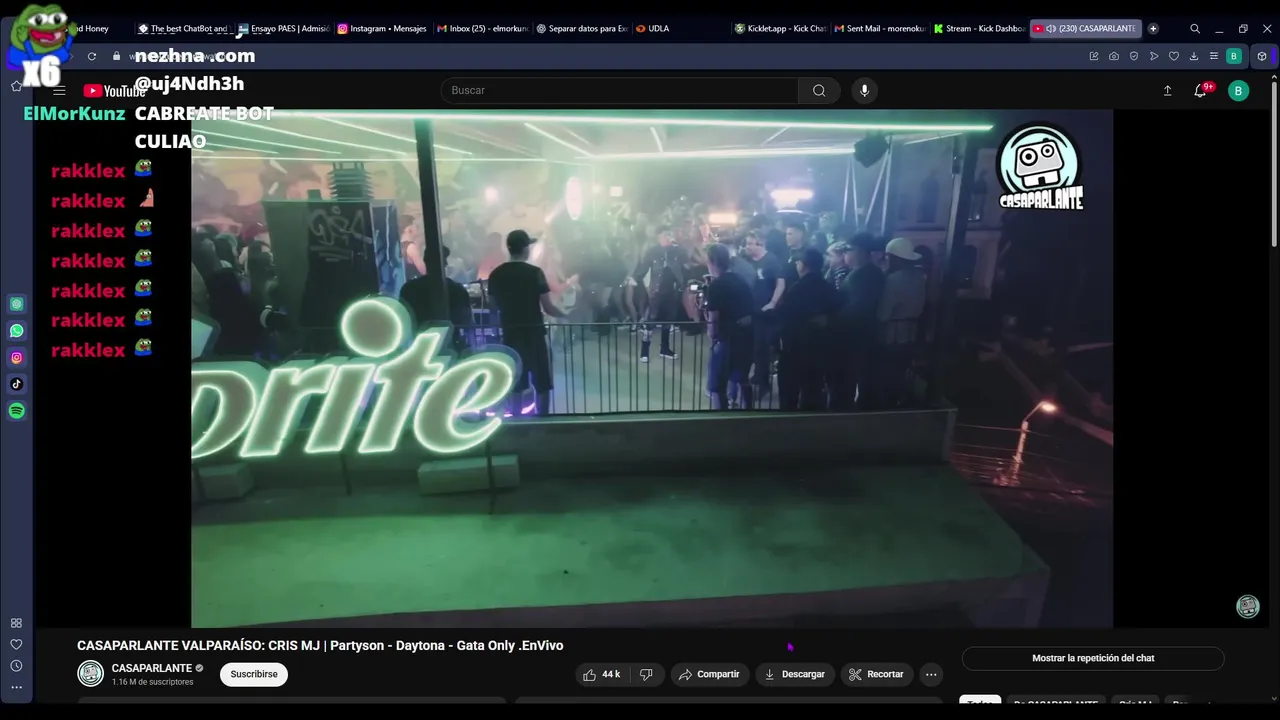1280x720 pixels.
Task: Click the CASAPARLANTE logo watermark in video
Action: click(x=1040, y=167)
